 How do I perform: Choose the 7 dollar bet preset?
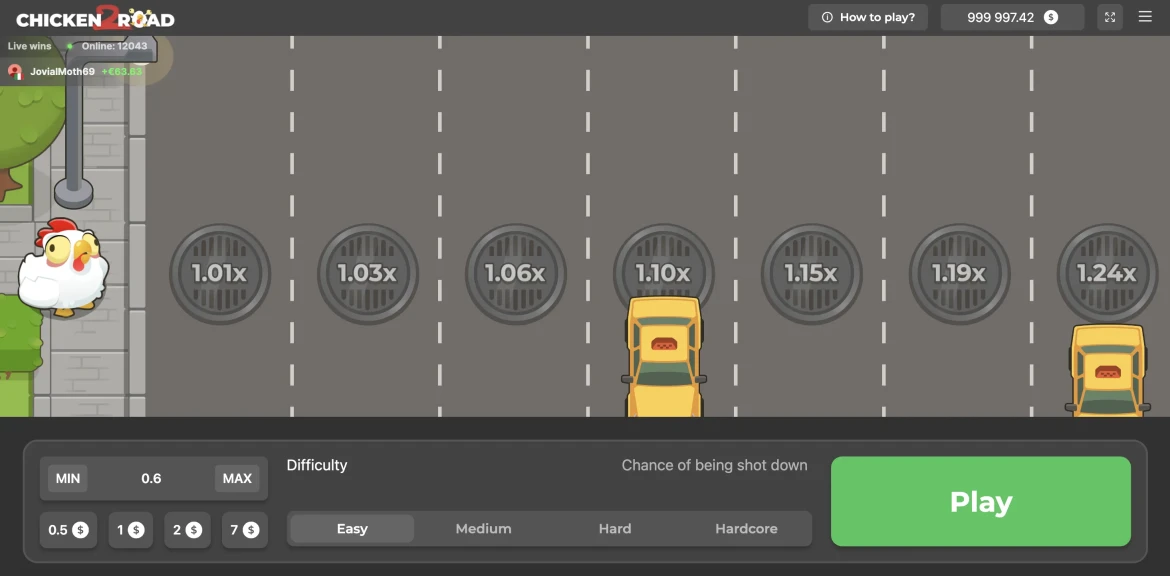click(245, 530)
